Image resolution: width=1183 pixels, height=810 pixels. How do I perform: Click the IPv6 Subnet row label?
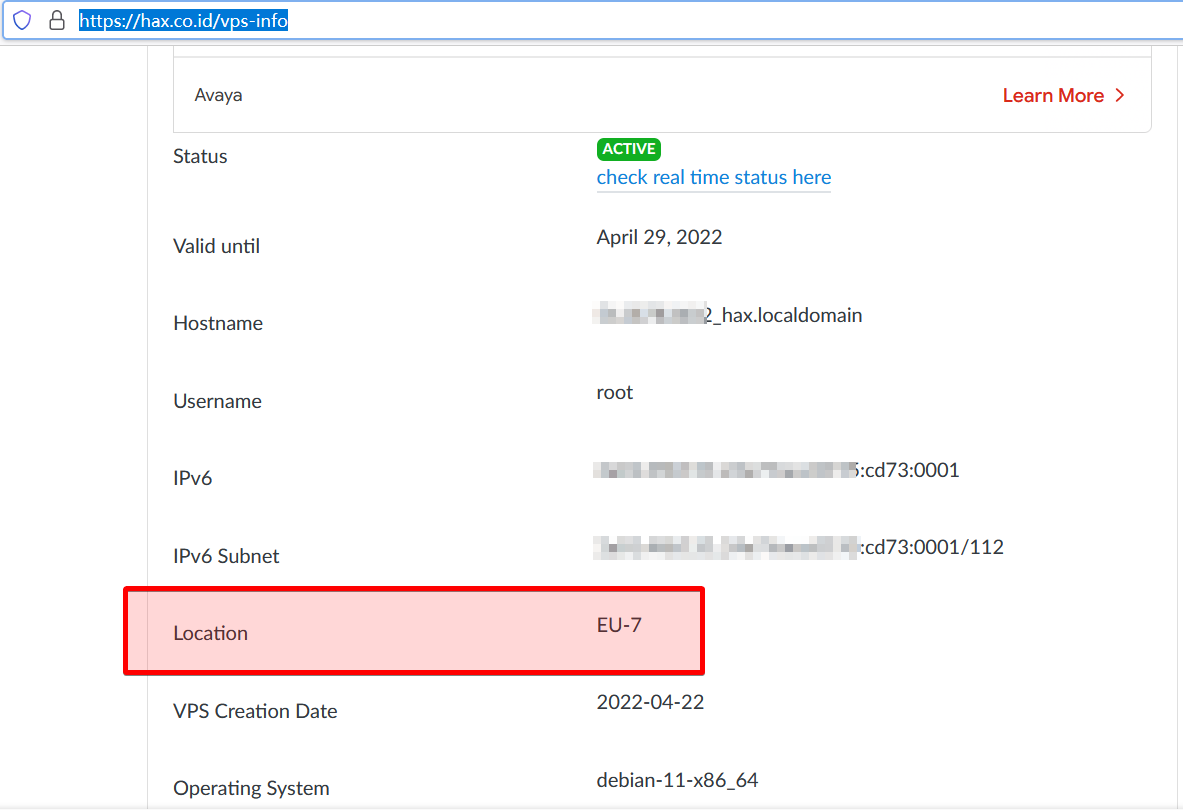pos(226,556)
